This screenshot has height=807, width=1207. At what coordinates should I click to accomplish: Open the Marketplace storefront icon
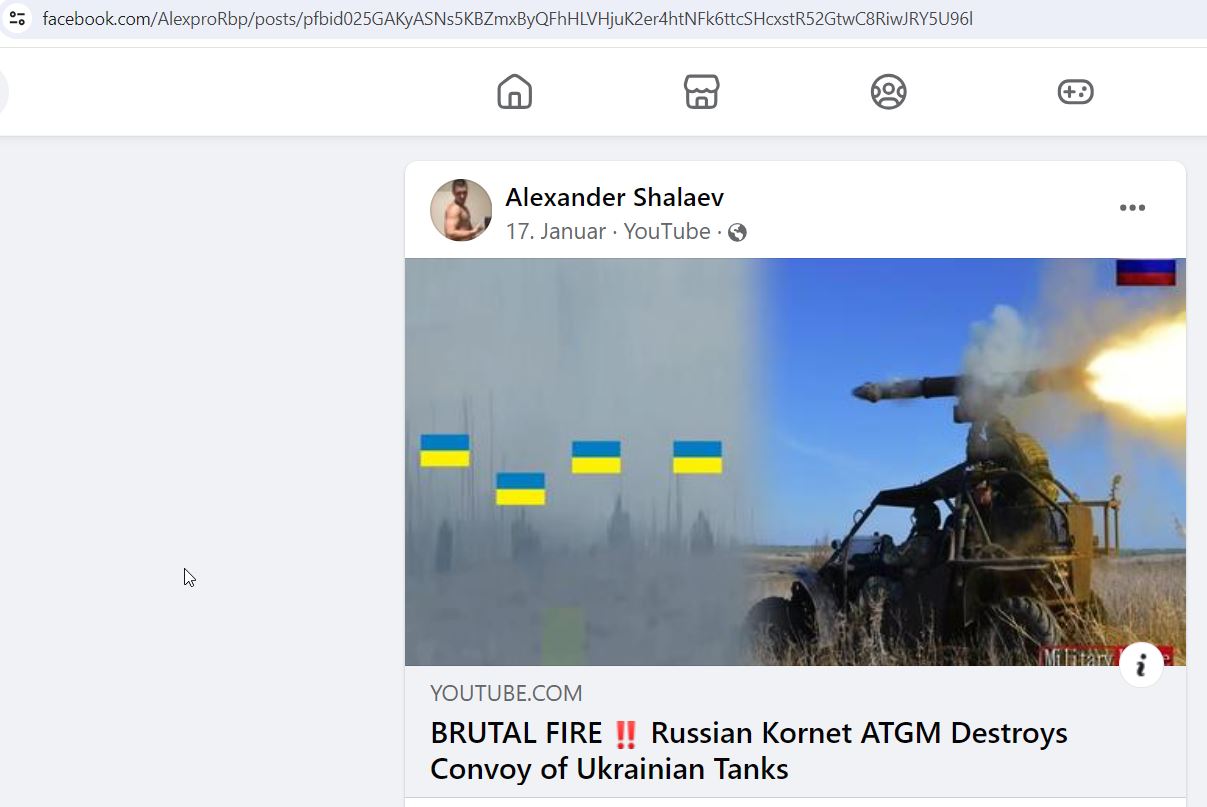701,92
